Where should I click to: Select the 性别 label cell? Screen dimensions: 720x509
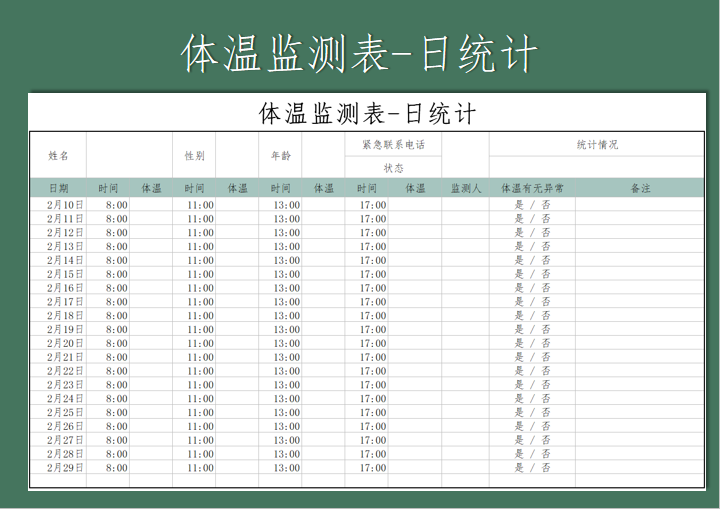point(194,156)
